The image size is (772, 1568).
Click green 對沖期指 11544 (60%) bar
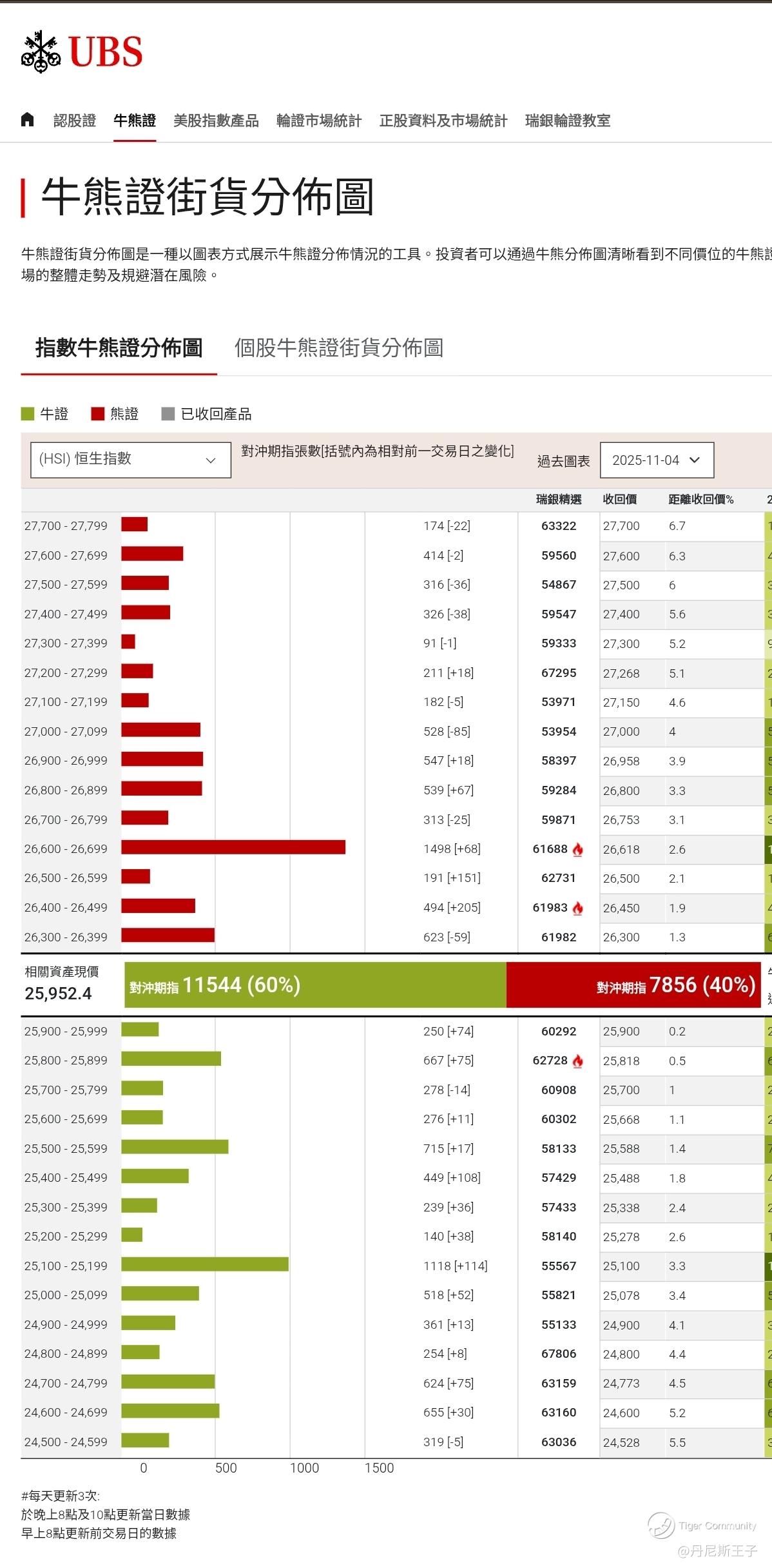[315, 985]
